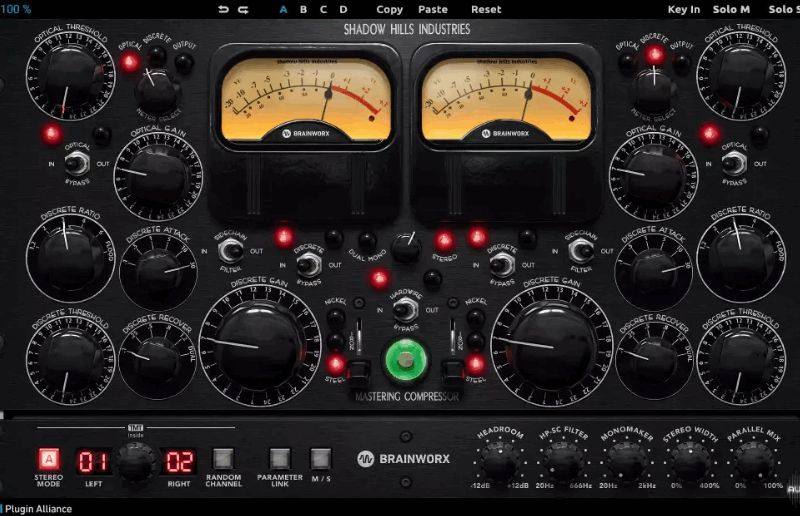Click right Nickel transformer LED
Viewport: 800px width, 516px height.
[x=476, y=318]
